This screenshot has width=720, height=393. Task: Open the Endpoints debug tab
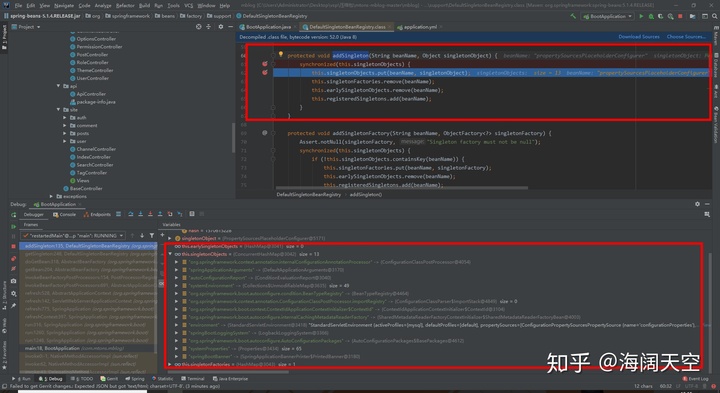point(97,214)
